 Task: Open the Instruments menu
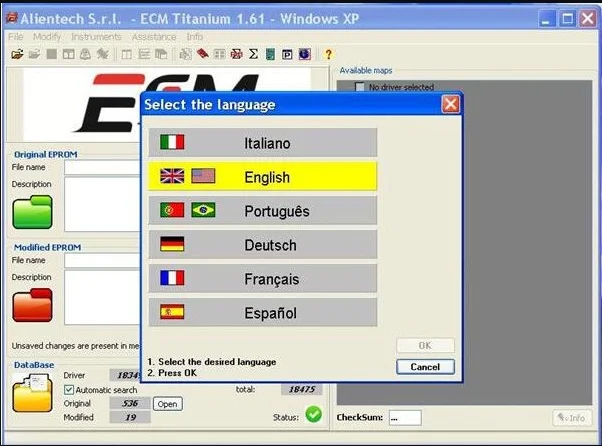coord(96,37)
